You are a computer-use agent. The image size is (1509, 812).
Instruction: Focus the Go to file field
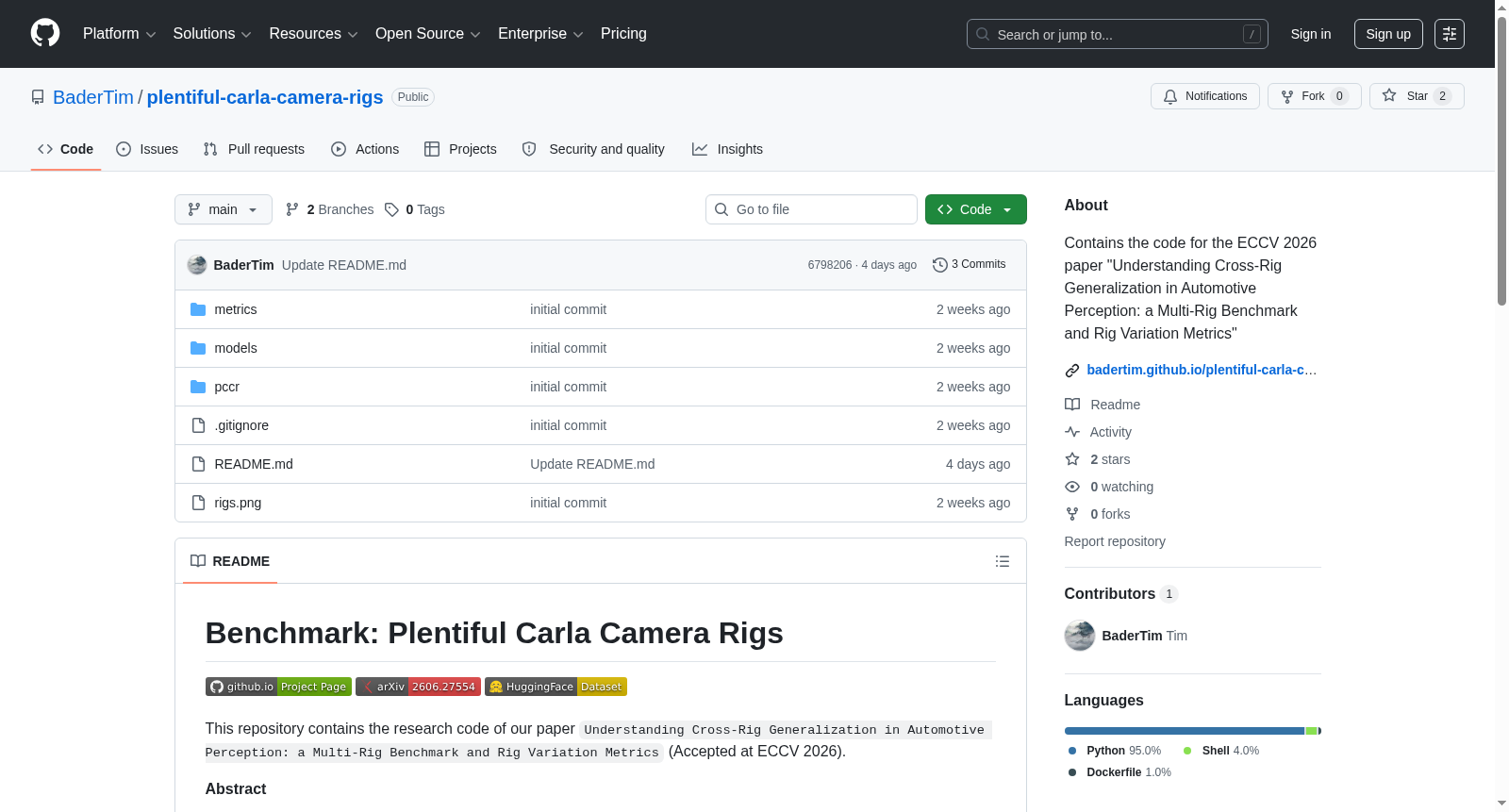coord(811,209)
